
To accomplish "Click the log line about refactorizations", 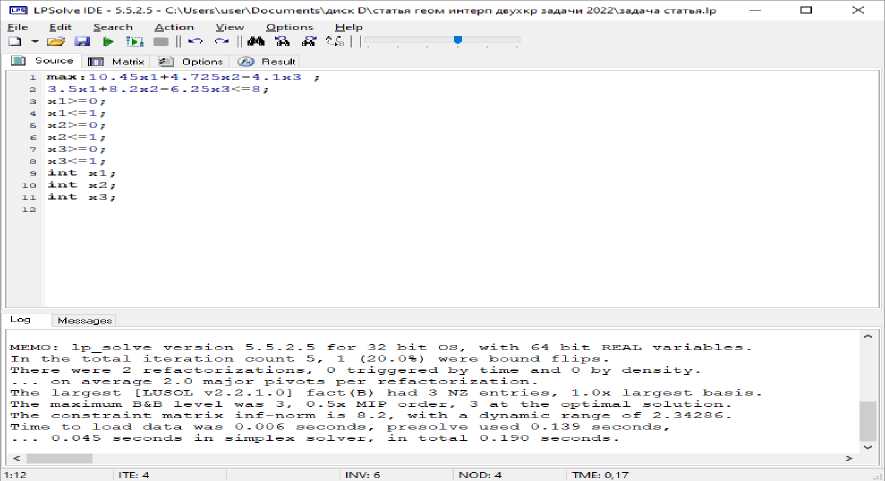I will coord(356,370).
